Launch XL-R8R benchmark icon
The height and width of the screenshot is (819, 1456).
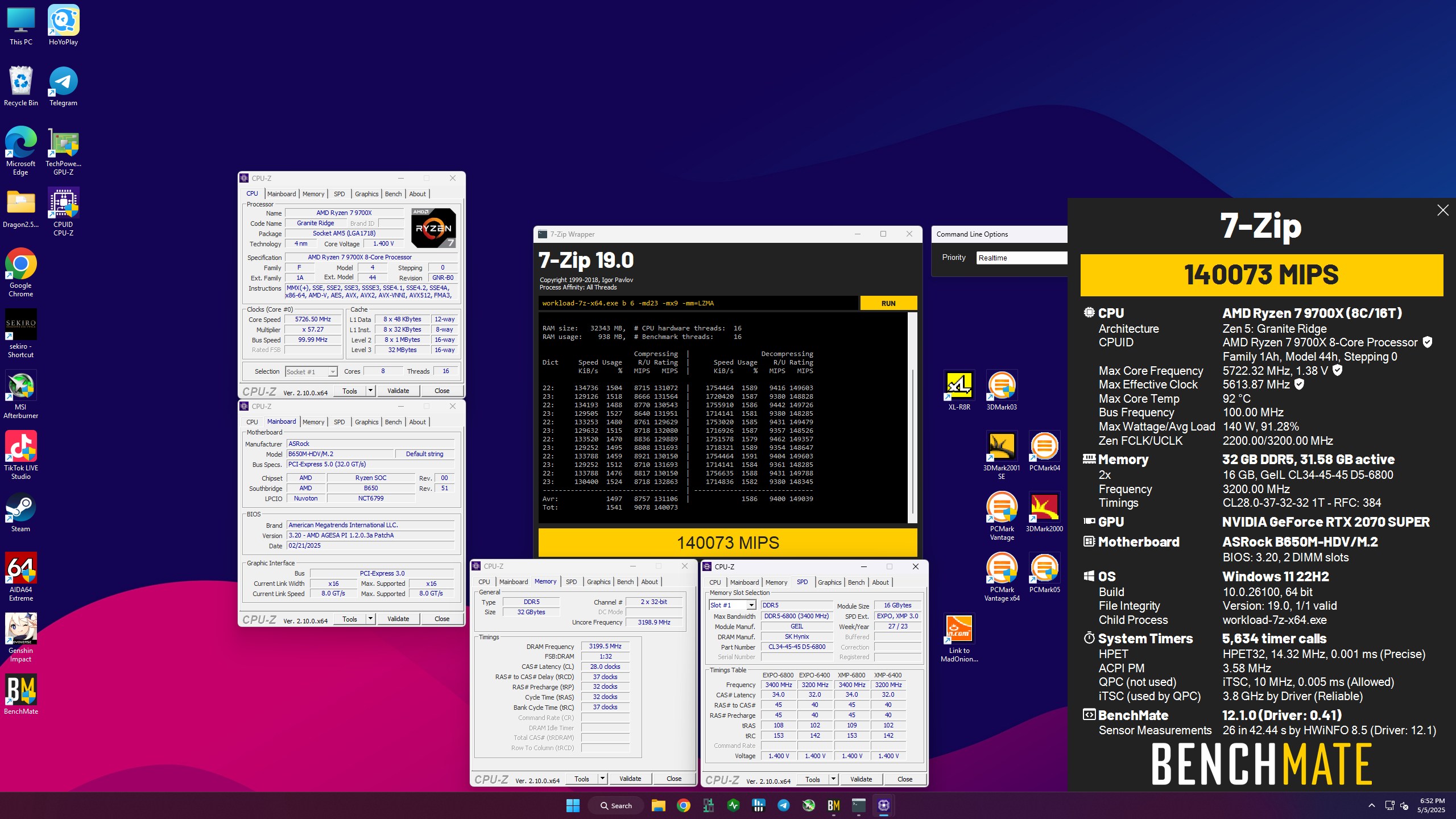click(x=959, y=391)
